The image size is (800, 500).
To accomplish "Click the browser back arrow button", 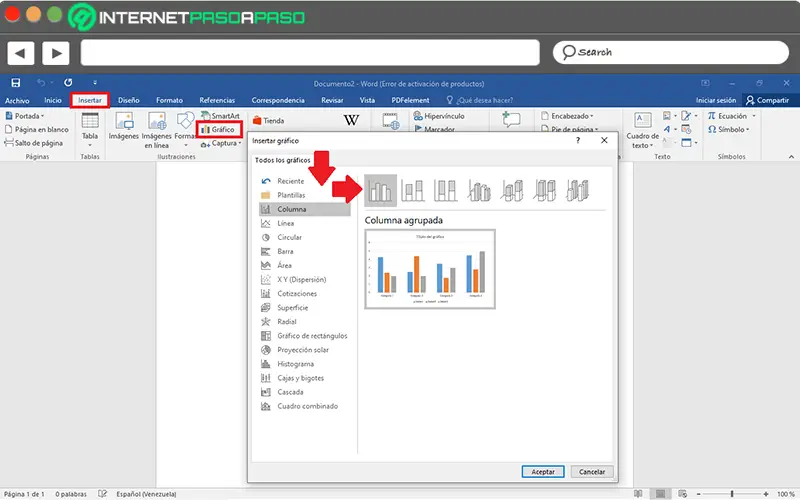I will pos(20,53).
